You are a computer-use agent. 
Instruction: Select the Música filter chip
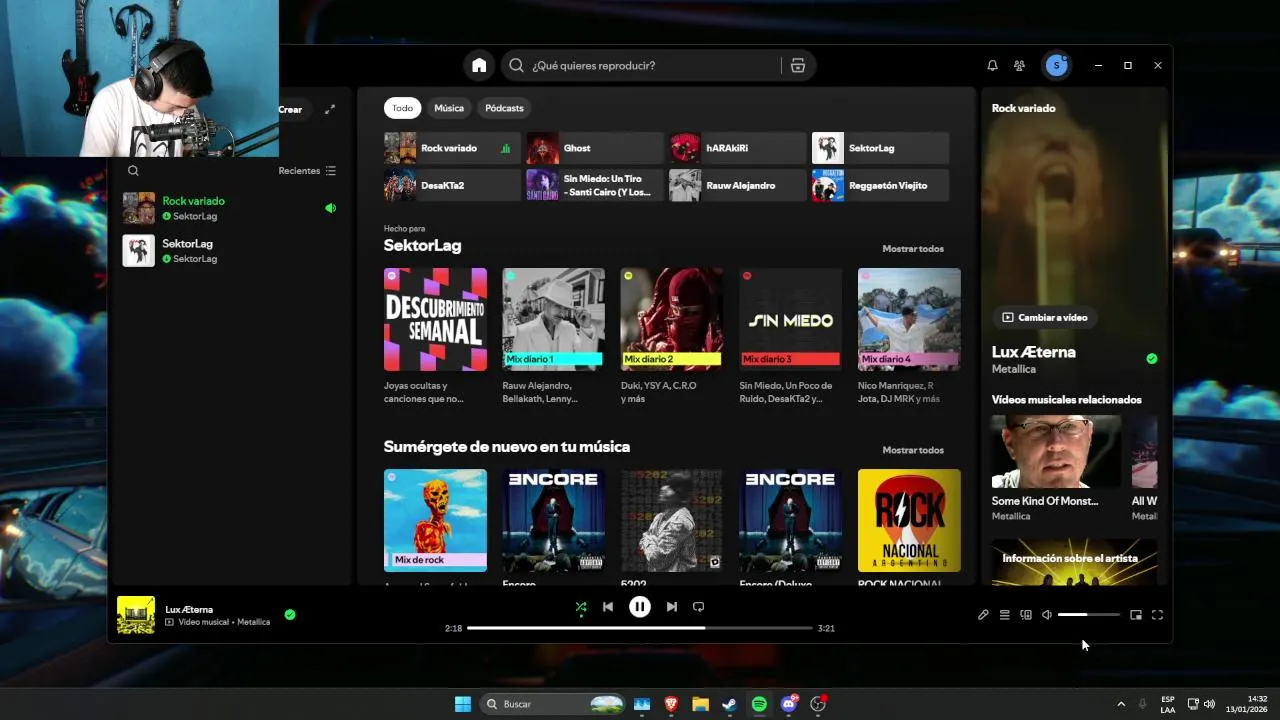tap(449, 108)
